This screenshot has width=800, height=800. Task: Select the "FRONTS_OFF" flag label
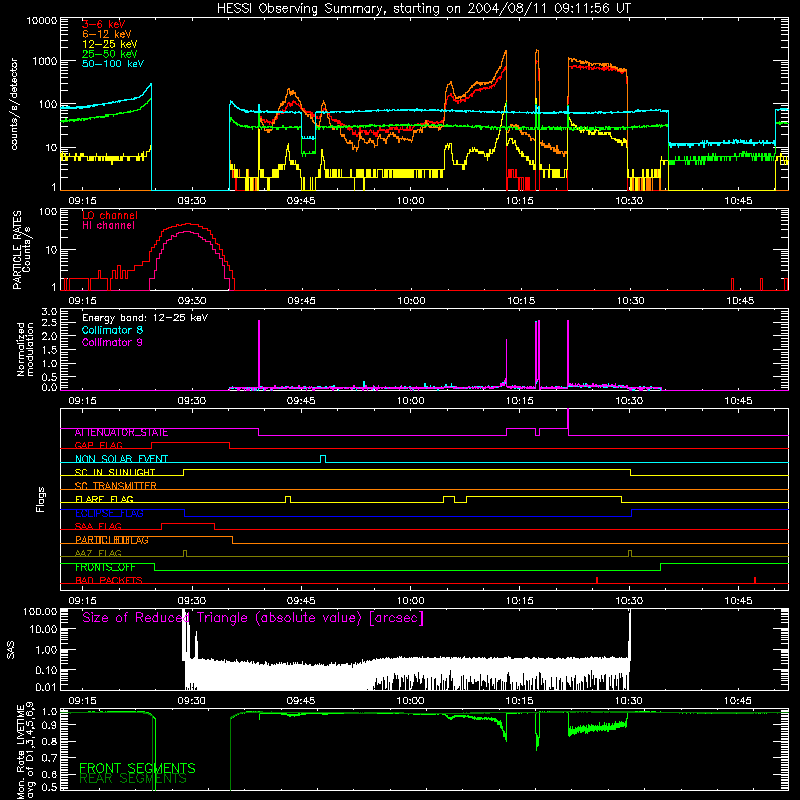(x=105, y=567)
